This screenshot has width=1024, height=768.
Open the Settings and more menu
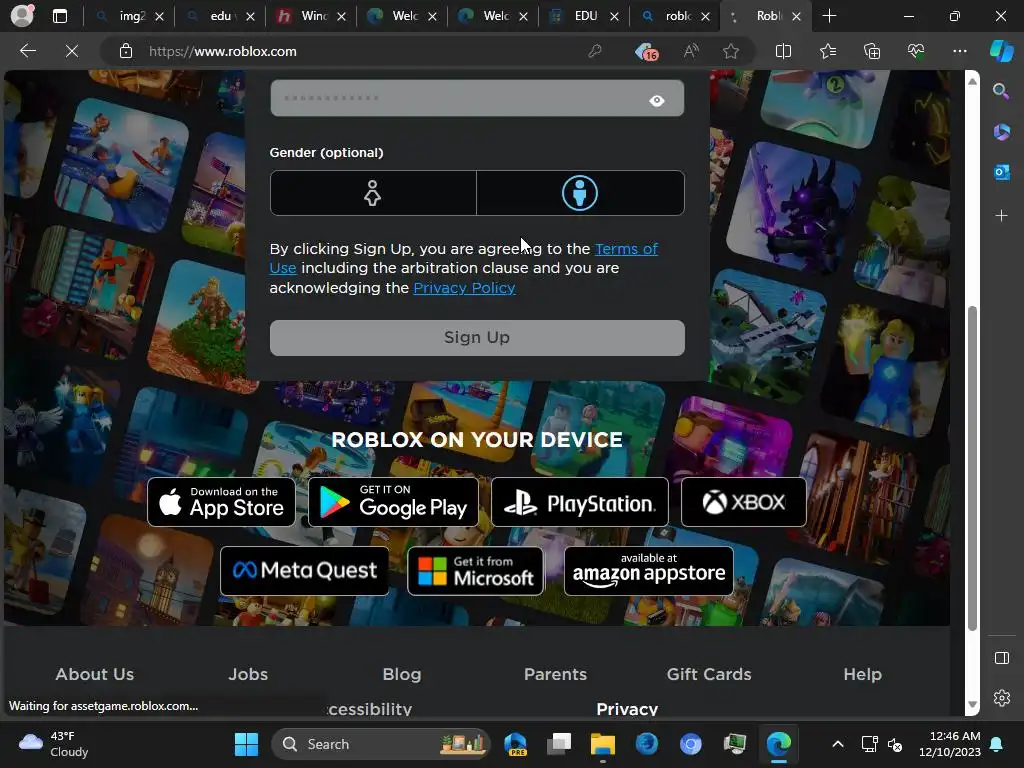(x=959, y=51)
